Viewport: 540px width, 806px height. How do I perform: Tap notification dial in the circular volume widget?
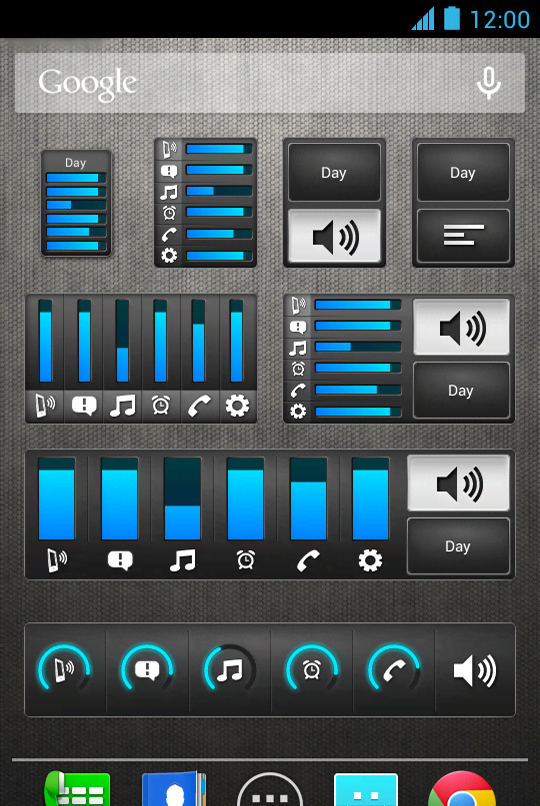tap(147, 669)
